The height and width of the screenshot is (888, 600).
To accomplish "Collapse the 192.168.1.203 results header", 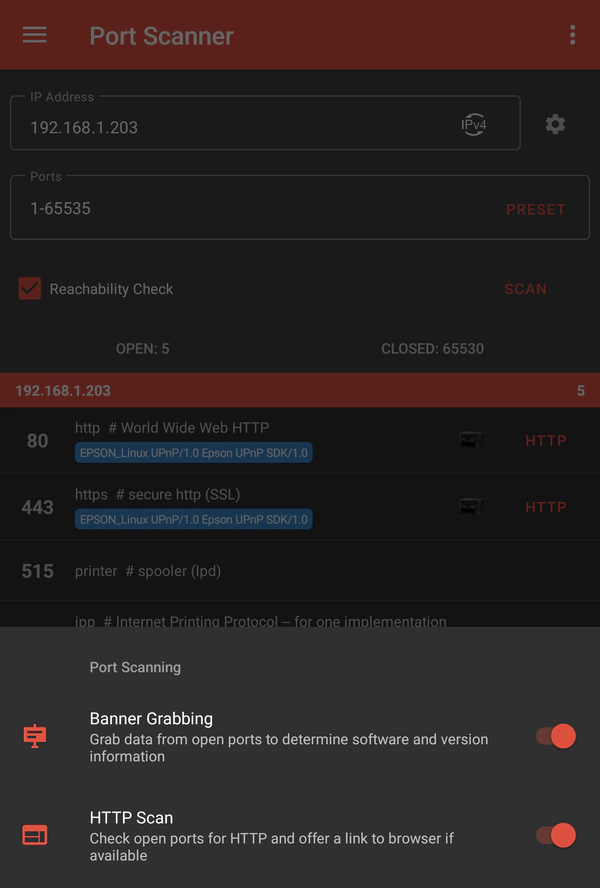I will [300, 390].
